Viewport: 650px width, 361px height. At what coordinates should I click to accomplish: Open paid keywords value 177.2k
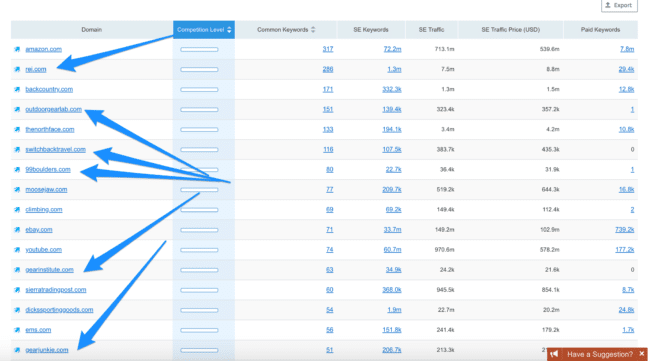[x=625, y=250]
